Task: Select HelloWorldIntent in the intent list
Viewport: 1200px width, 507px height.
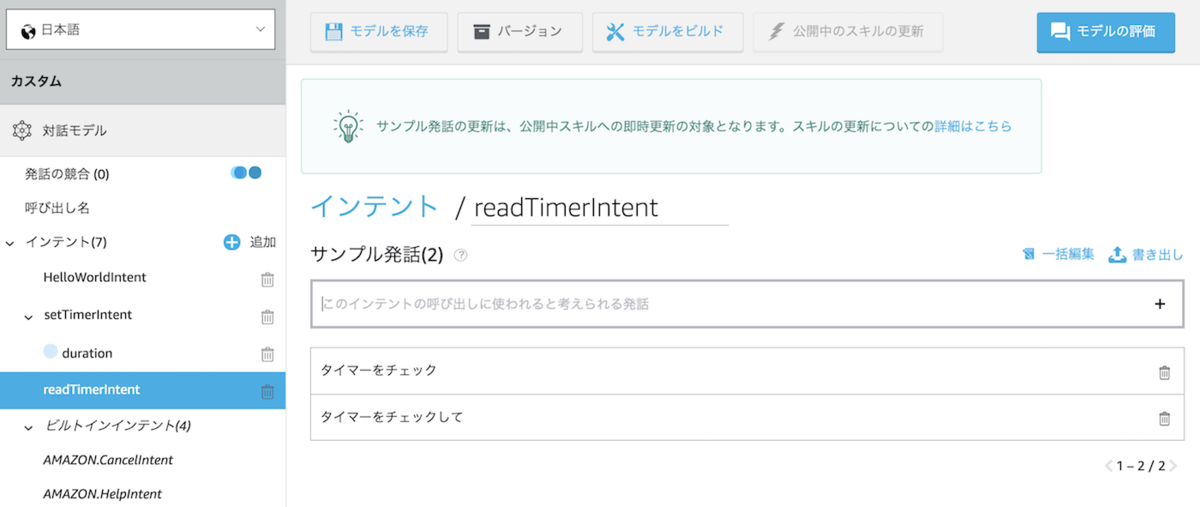Action: click(x=95, y=277)
